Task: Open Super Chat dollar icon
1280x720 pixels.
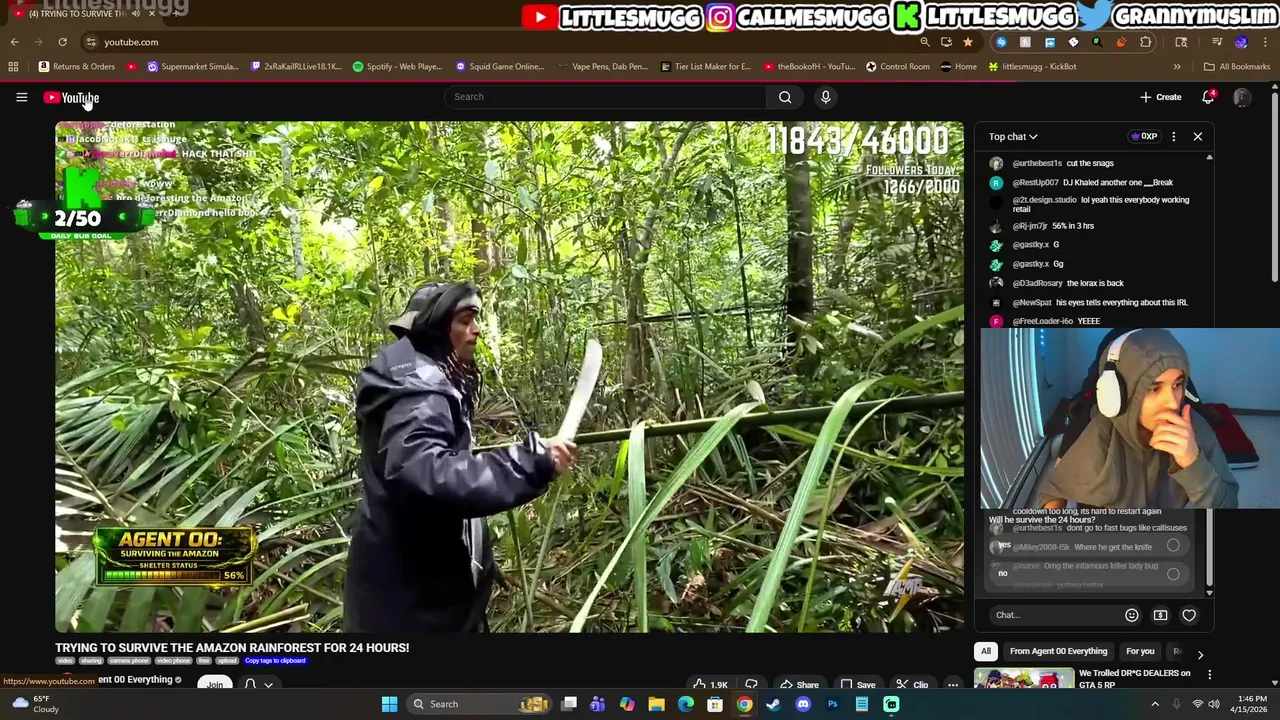Action: pyautogui.click(x=1160, y=615)
